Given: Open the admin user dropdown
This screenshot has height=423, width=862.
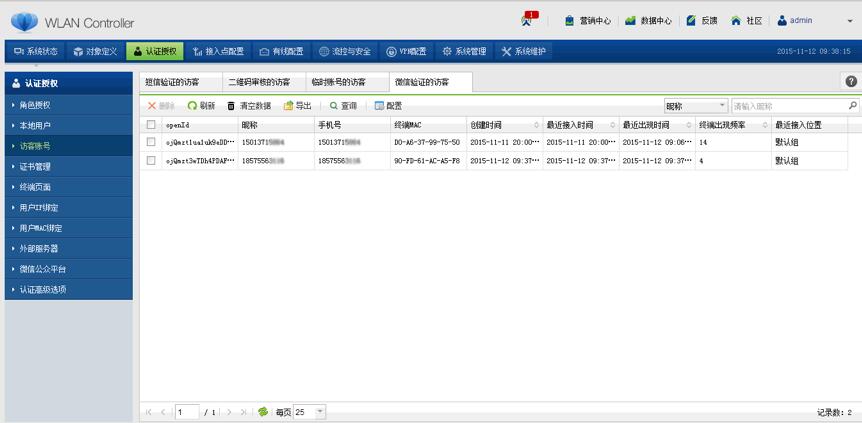Looking at the screenshot, I should click(850, 21).
